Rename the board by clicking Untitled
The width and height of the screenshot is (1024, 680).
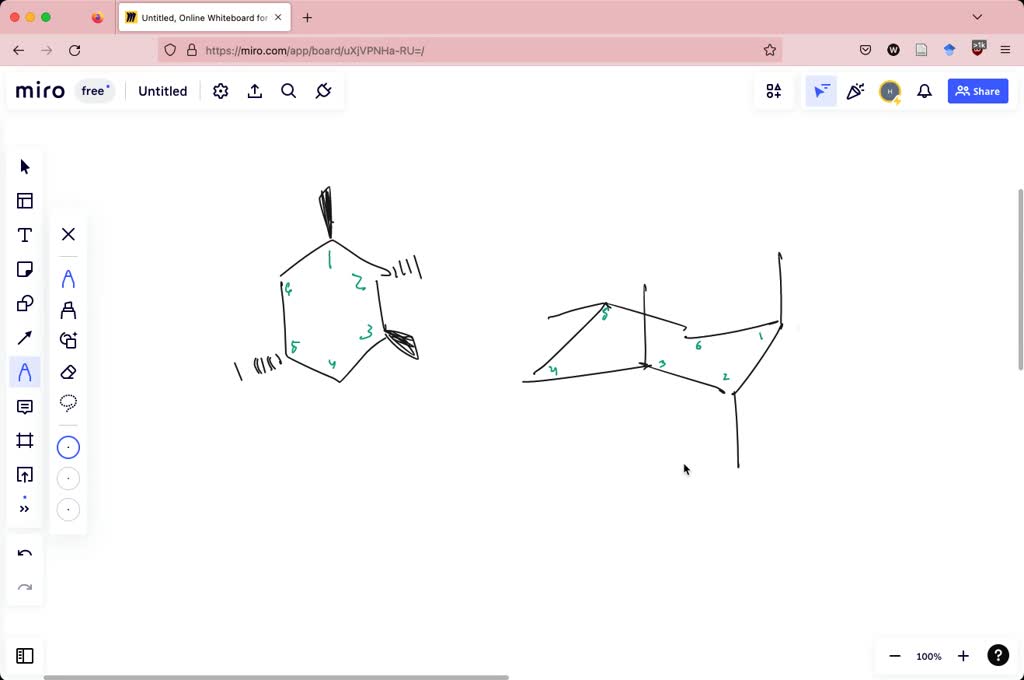(162, 91)
